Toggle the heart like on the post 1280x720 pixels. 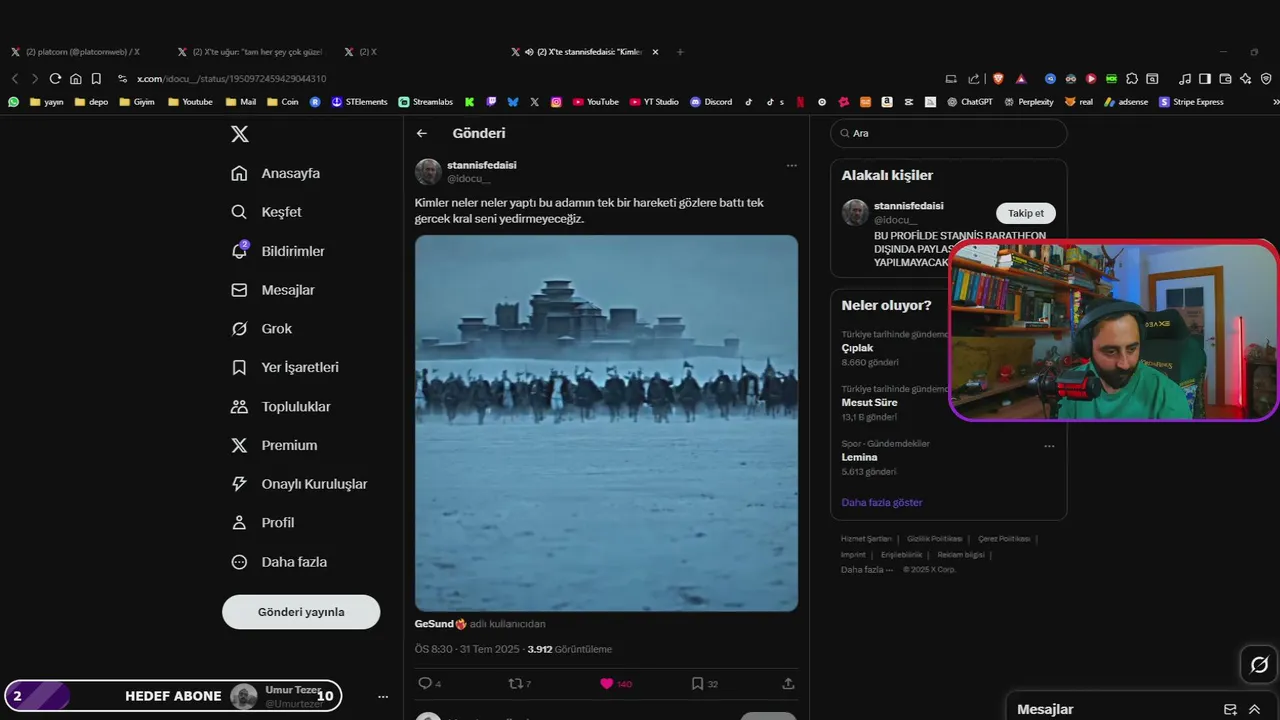pos(606,684)
